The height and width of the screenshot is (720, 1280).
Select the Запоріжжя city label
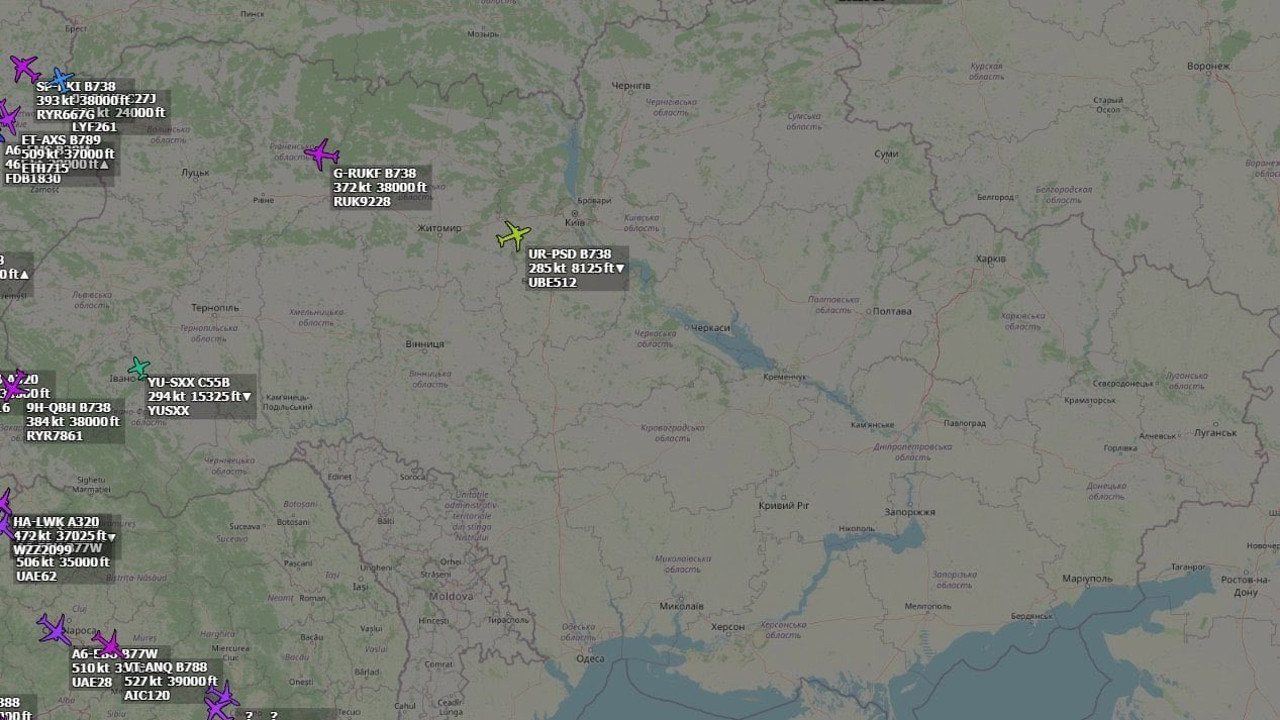coord(910,511)
